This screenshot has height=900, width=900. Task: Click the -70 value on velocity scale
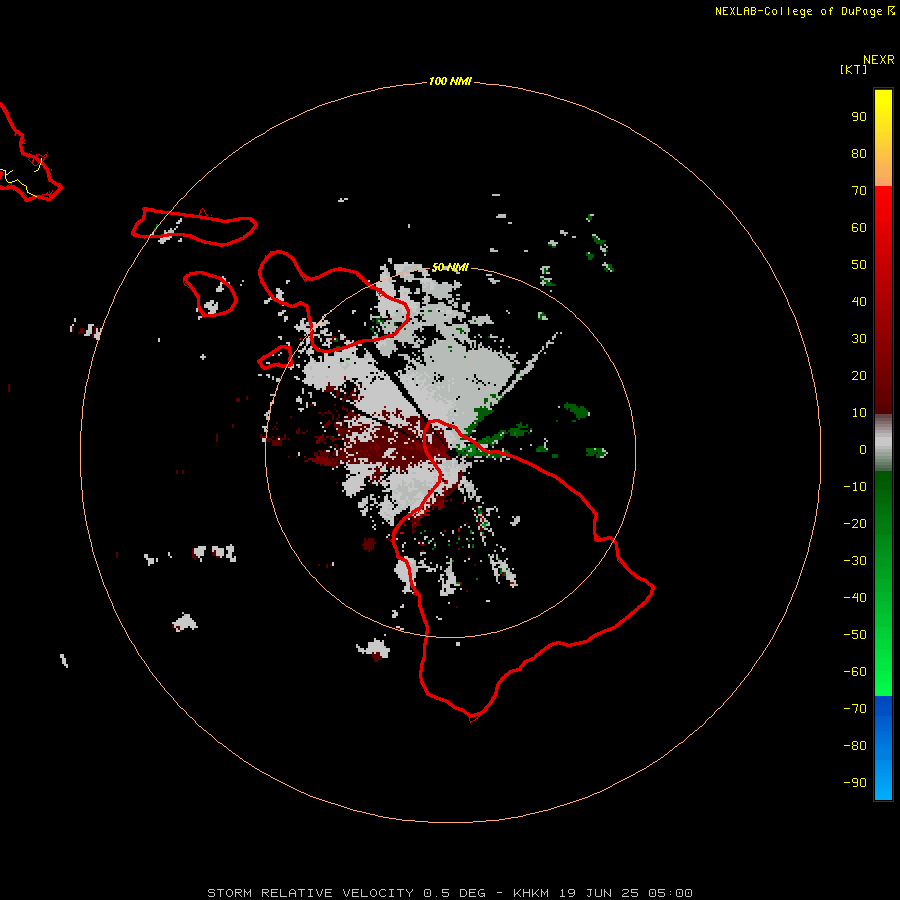[855, 709]
